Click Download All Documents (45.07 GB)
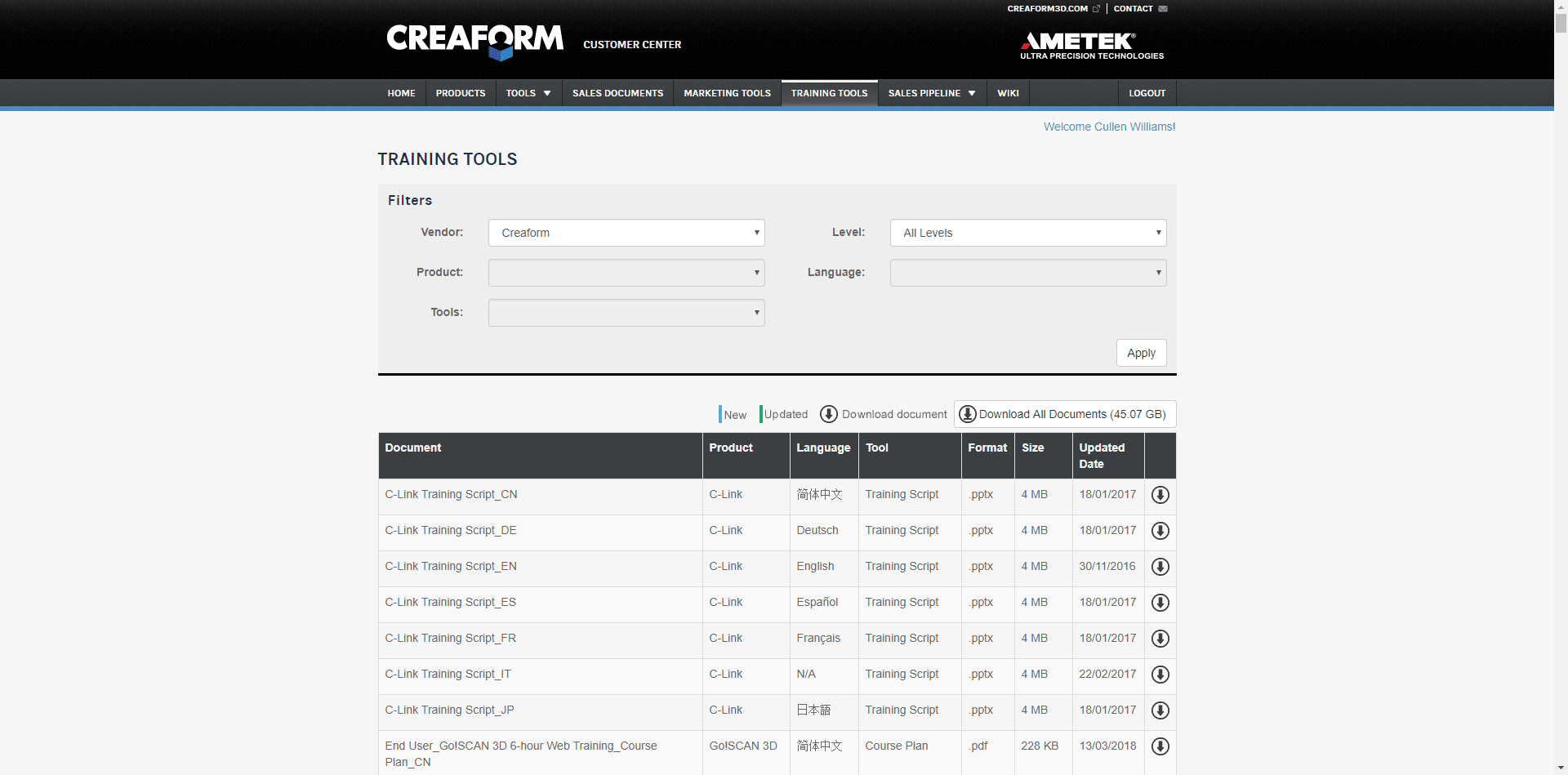The width and height of the screenshot is (1568, 775). [x=1065, y=414]
